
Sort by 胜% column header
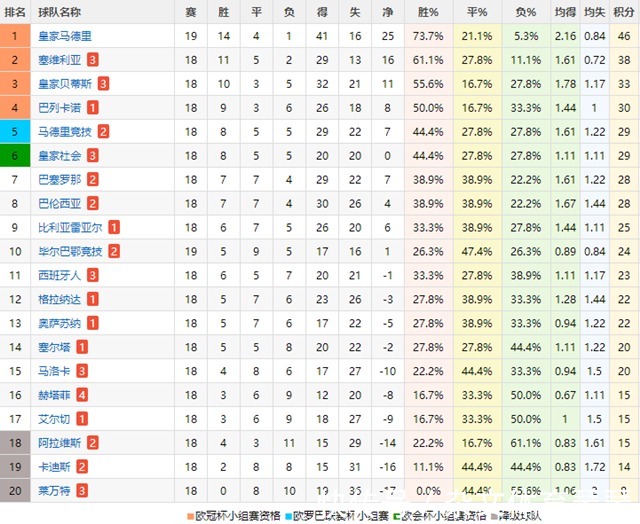click(428, 12)
